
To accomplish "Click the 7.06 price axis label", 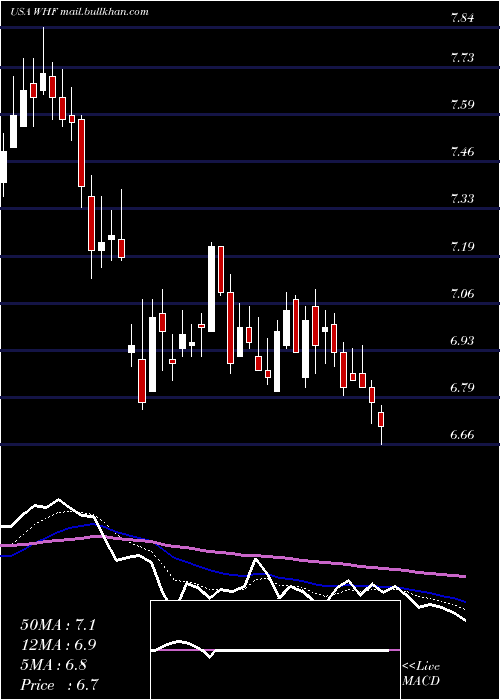I will click(462, 294).
